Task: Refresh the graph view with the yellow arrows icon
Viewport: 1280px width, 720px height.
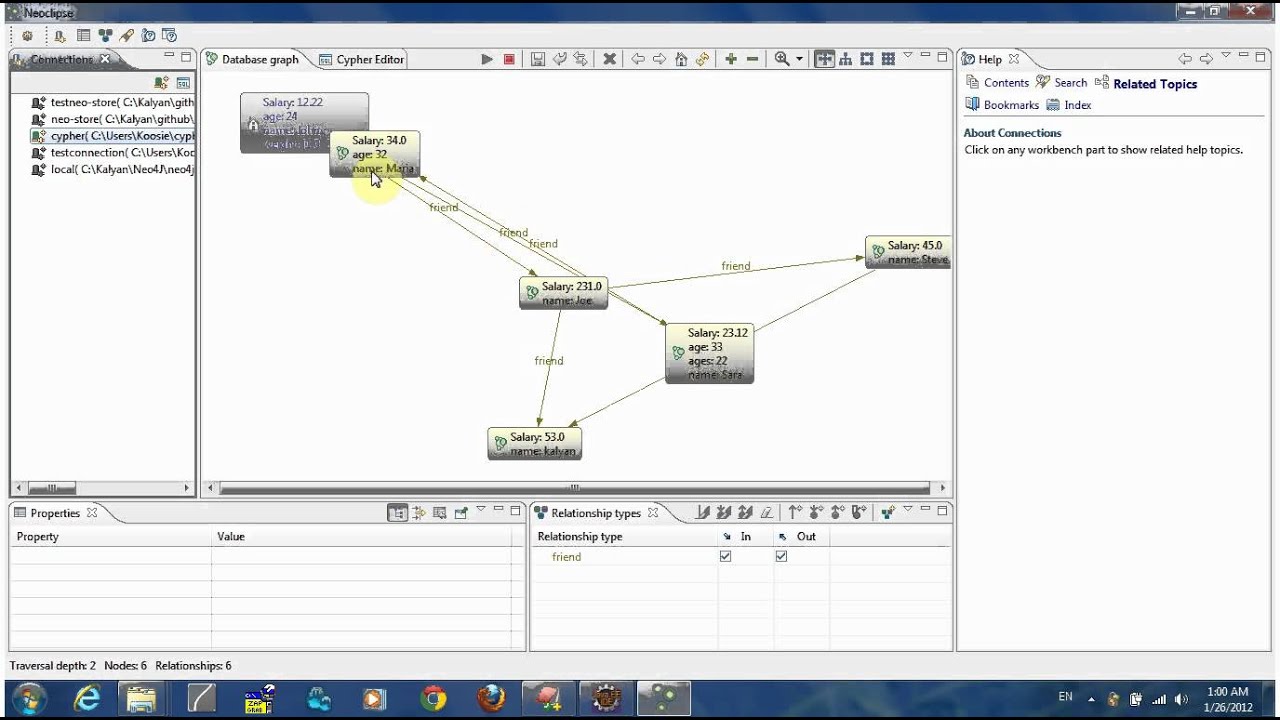Action: [702, 59]
